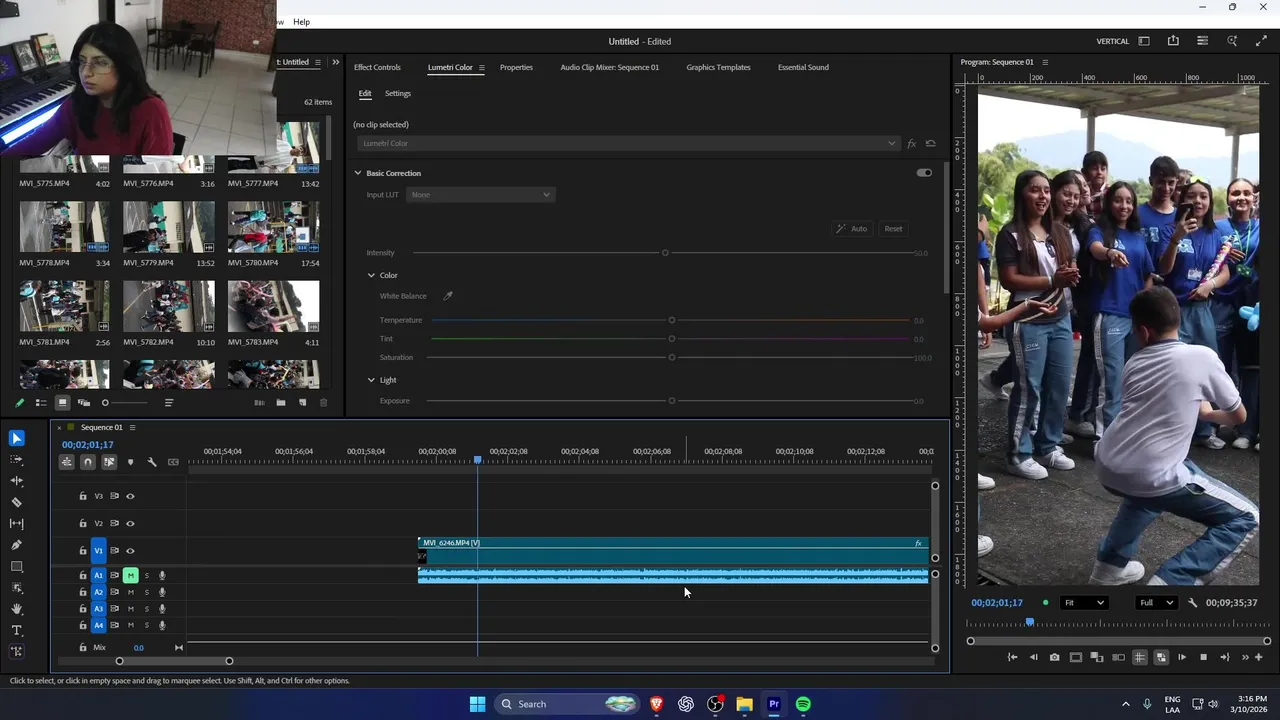1280x720 pixels.
Task: Switch to the Effect Controls tab
Action: [377, 67]
